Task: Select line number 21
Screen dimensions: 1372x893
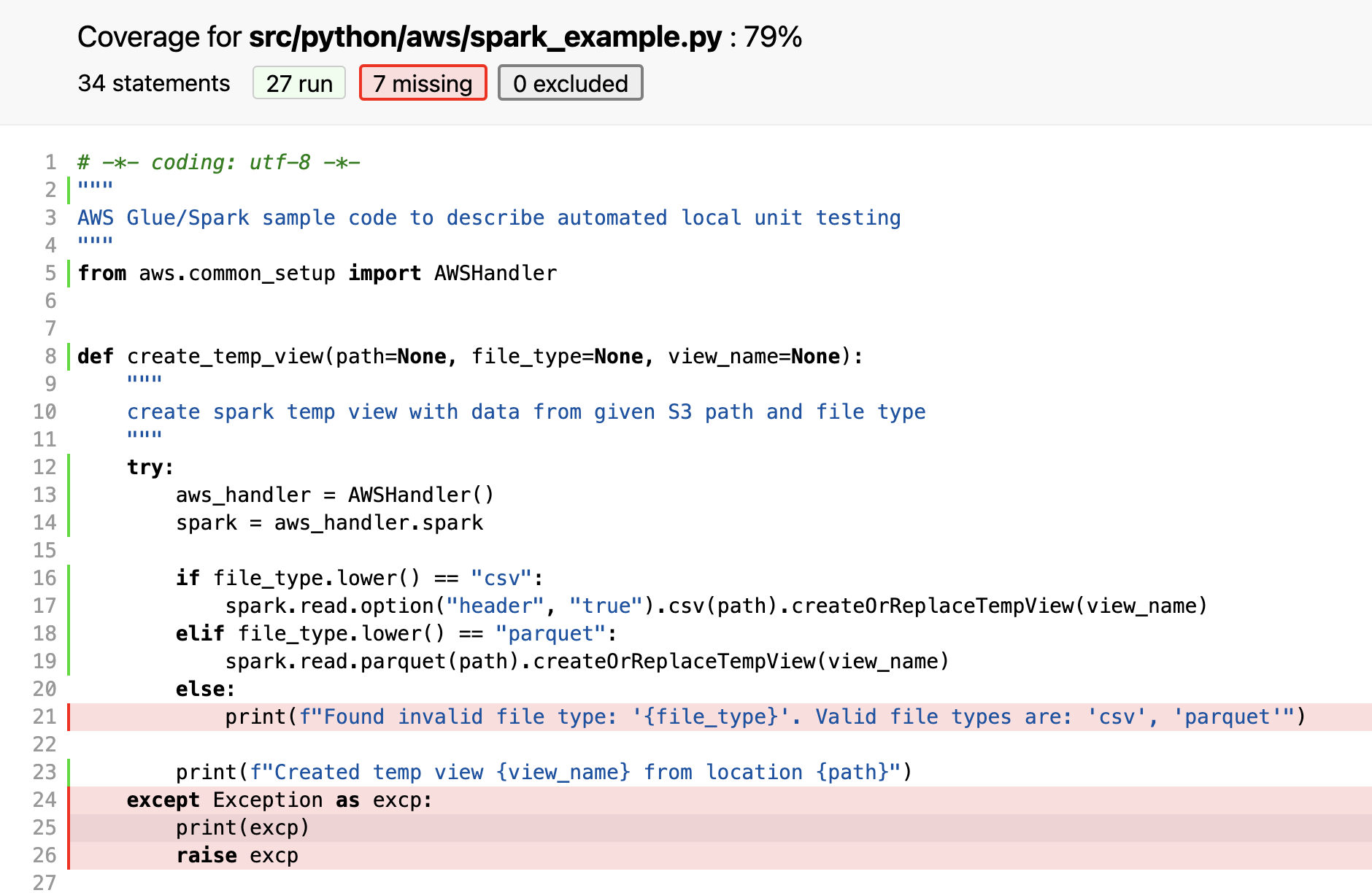Action: 45,716
